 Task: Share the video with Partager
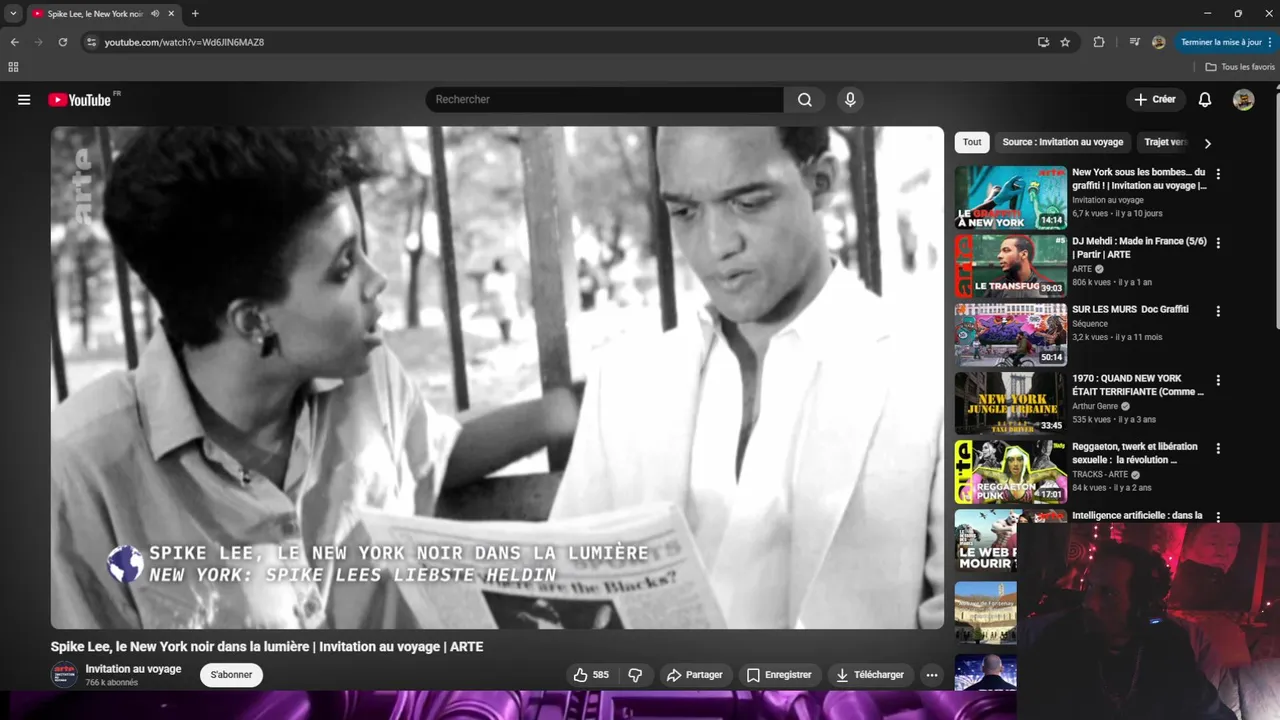[x=695, y=675]
